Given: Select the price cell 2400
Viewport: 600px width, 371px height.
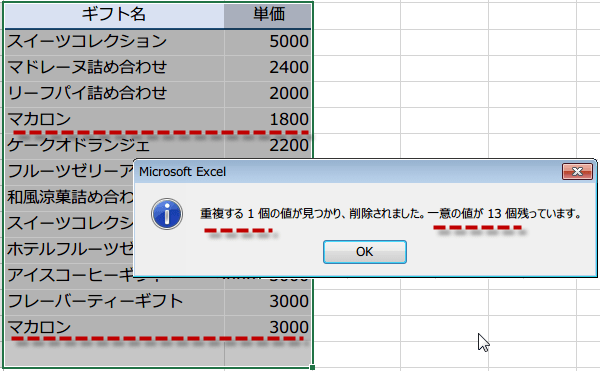Looking at the screenshot, I should coord(268,67).
